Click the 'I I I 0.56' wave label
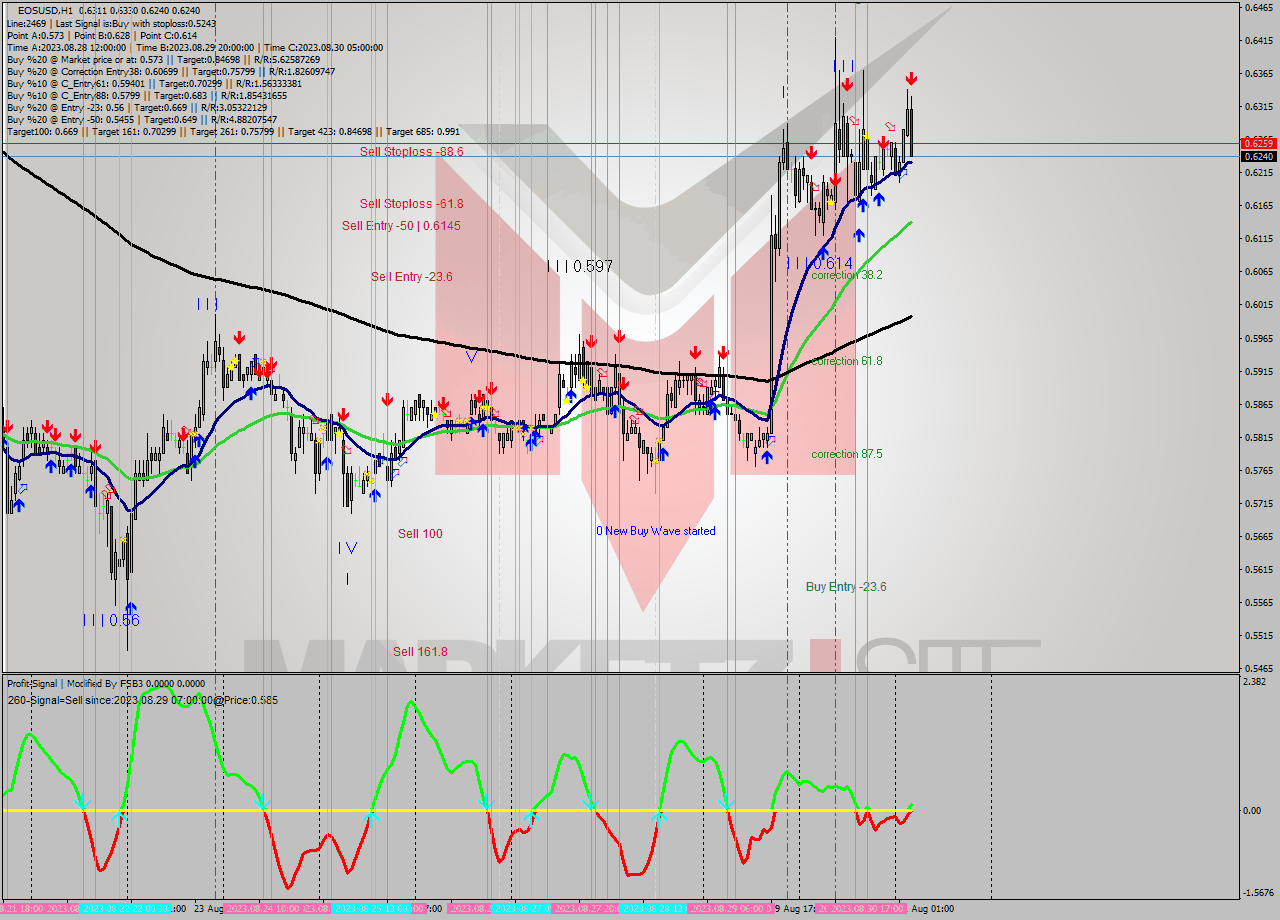 pyautogui.click(x=111, y=620)
